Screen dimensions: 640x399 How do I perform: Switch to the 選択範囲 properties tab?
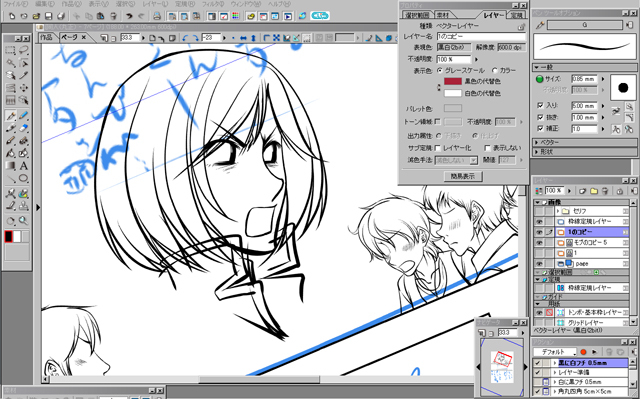tap(417, 15)
